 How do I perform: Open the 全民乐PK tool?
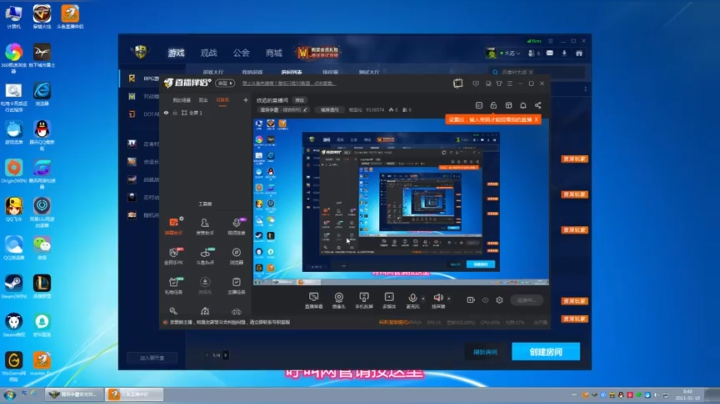[x=174, y=256]
